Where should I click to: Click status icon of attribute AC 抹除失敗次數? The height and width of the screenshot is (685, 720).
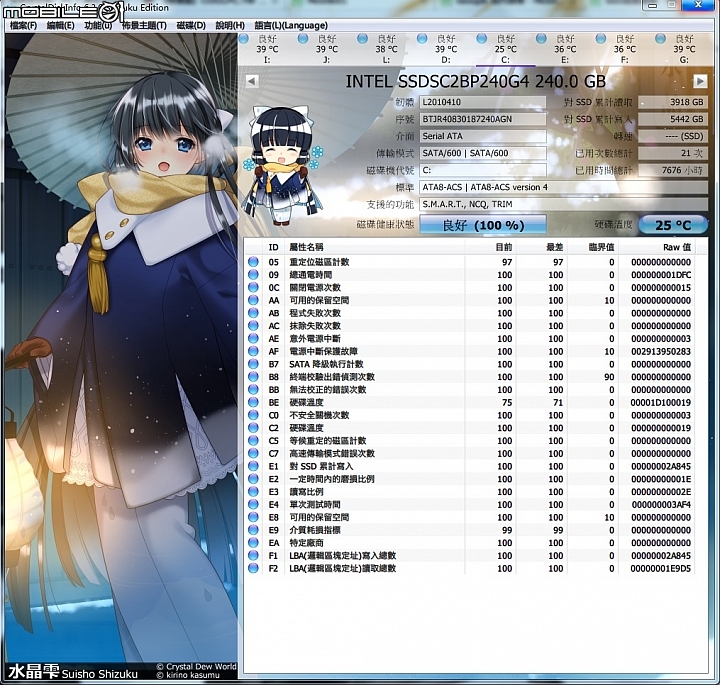pyautogui.click(x=253, y=326)
